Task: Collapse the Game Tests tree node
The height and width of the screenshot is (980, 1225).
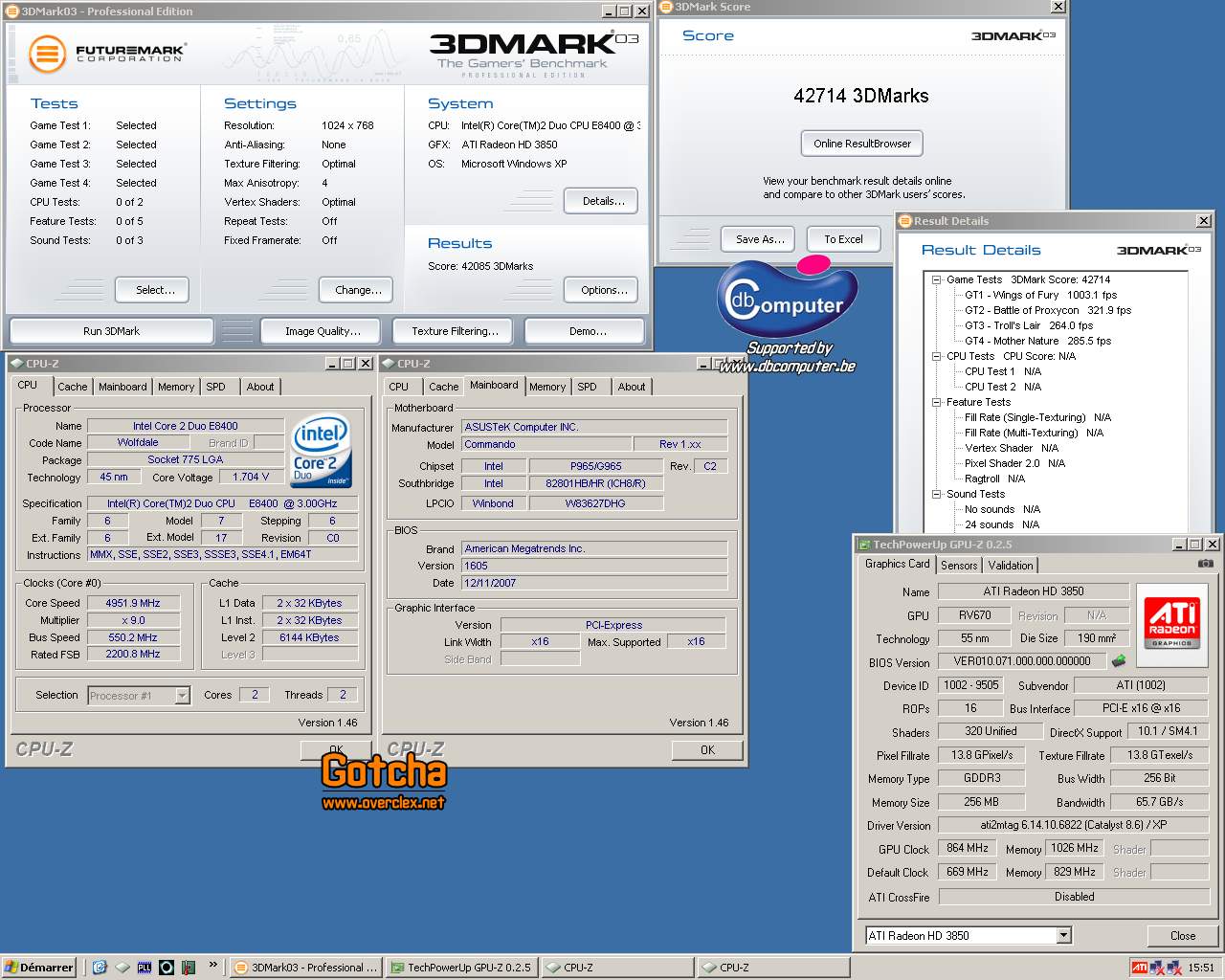Action: pos(937,279)
